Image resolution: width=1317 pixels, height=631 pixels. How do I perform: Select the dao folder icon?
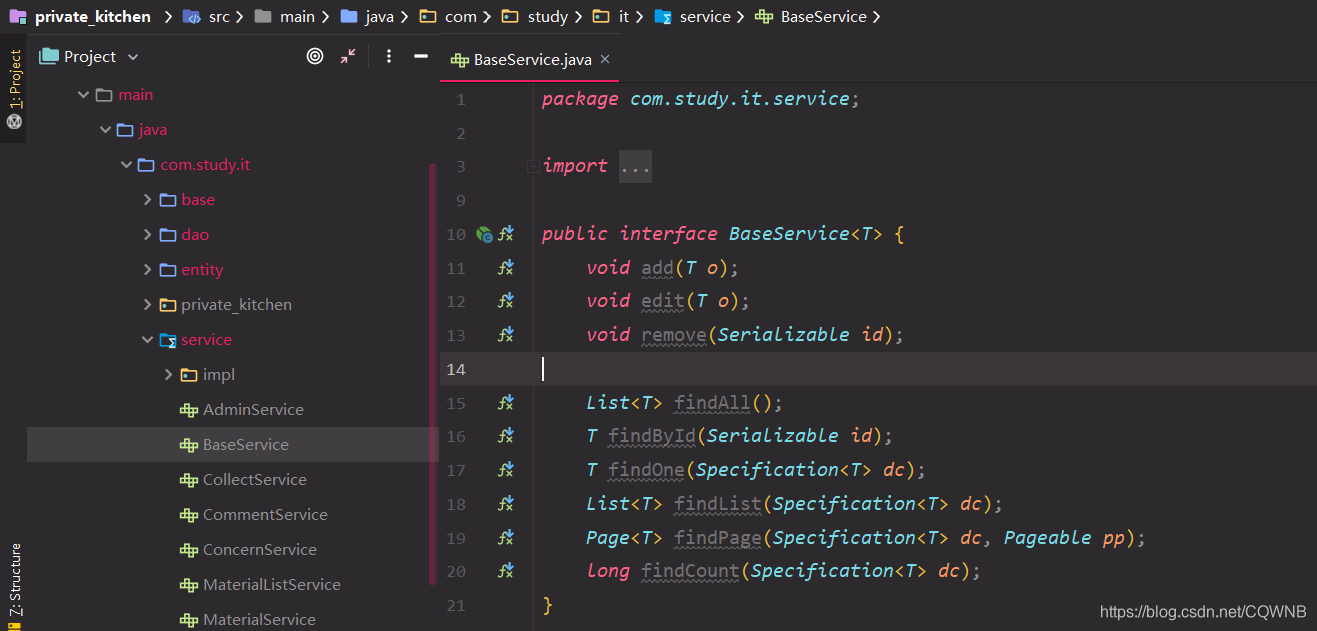[x=168, y=235]
